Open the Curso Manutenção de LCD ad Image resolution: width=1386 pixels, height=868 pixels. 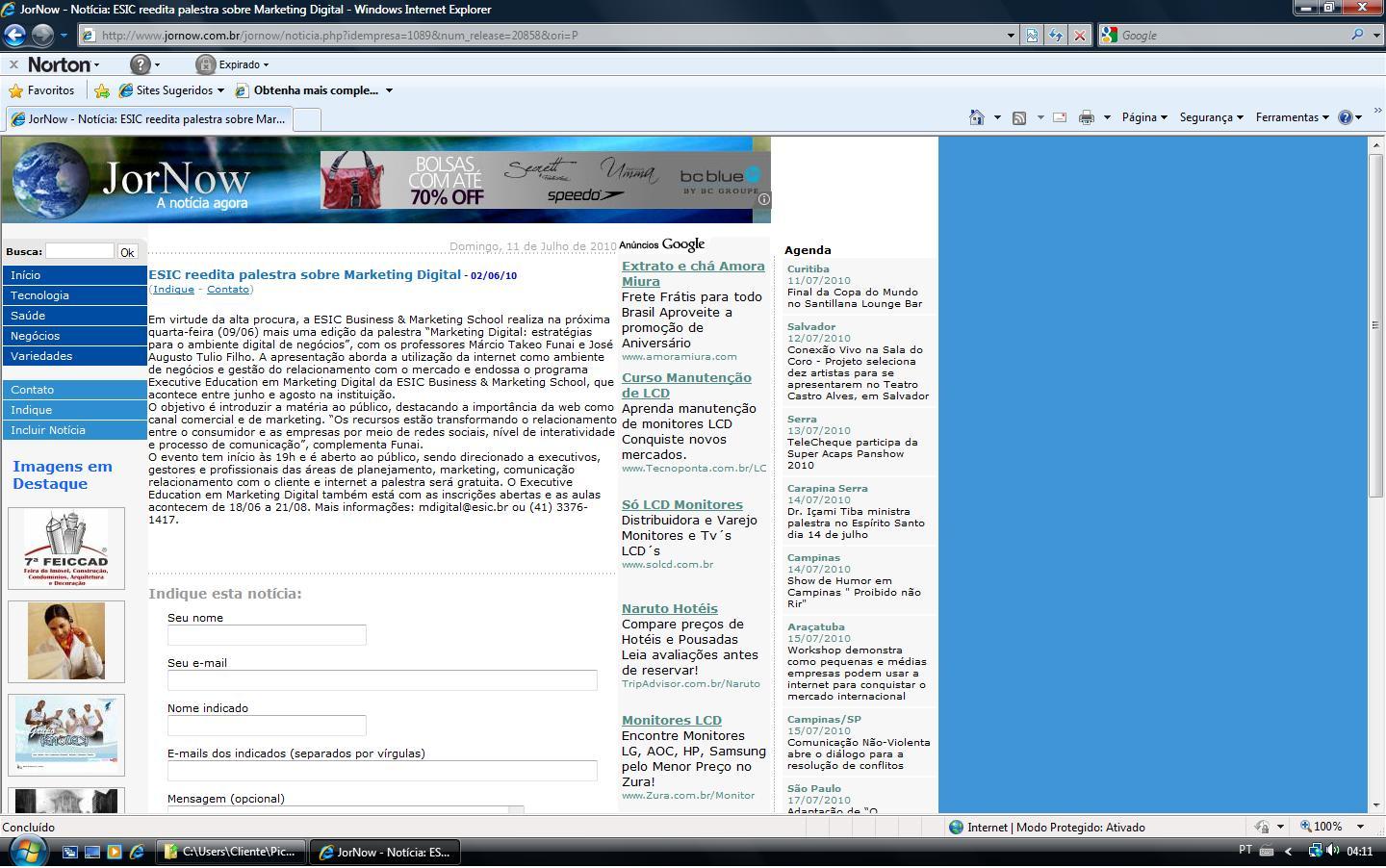point(686,386)
